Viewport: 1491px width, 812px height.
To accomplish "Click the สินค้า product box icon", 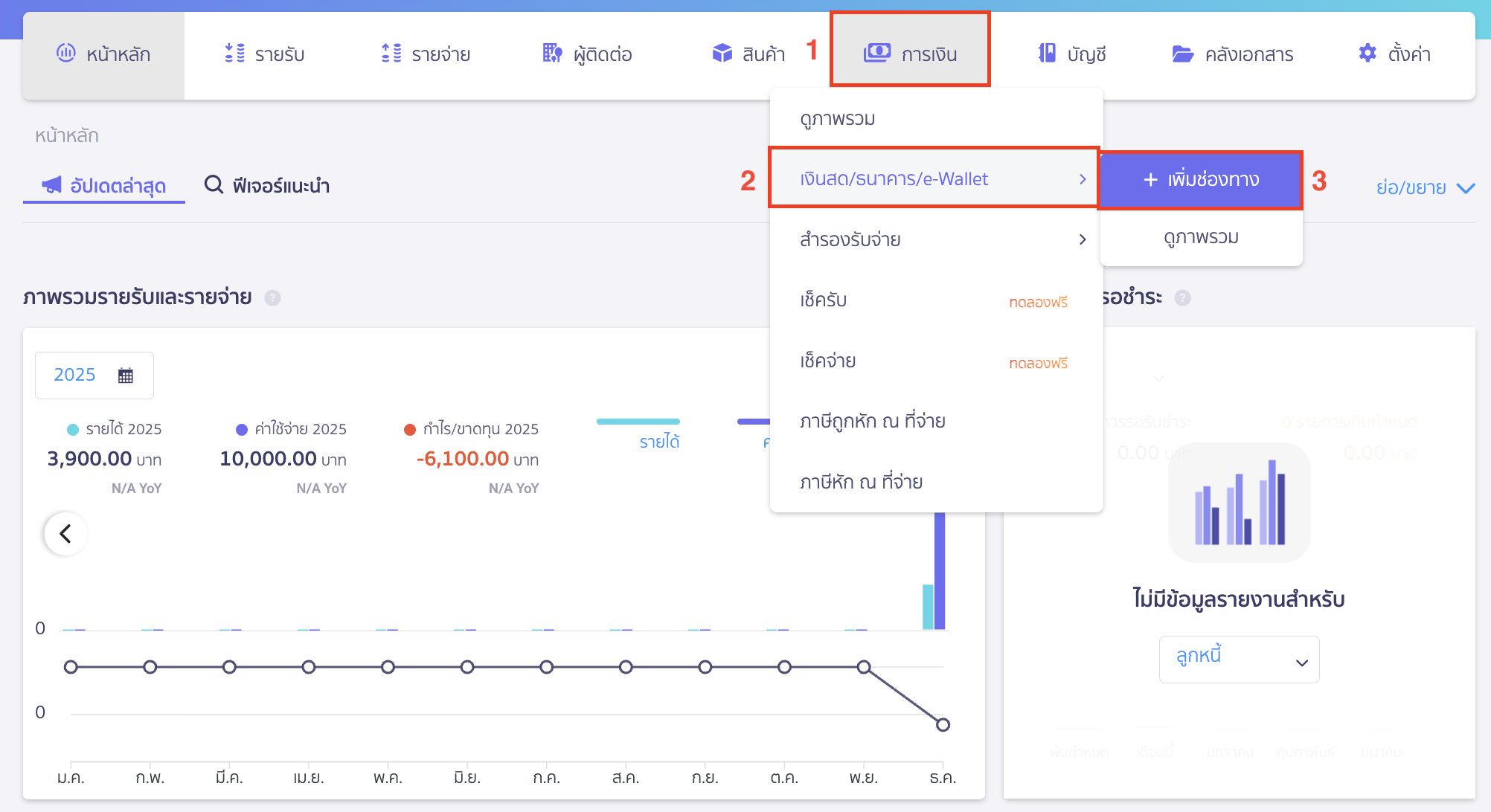I will [722, 53].
